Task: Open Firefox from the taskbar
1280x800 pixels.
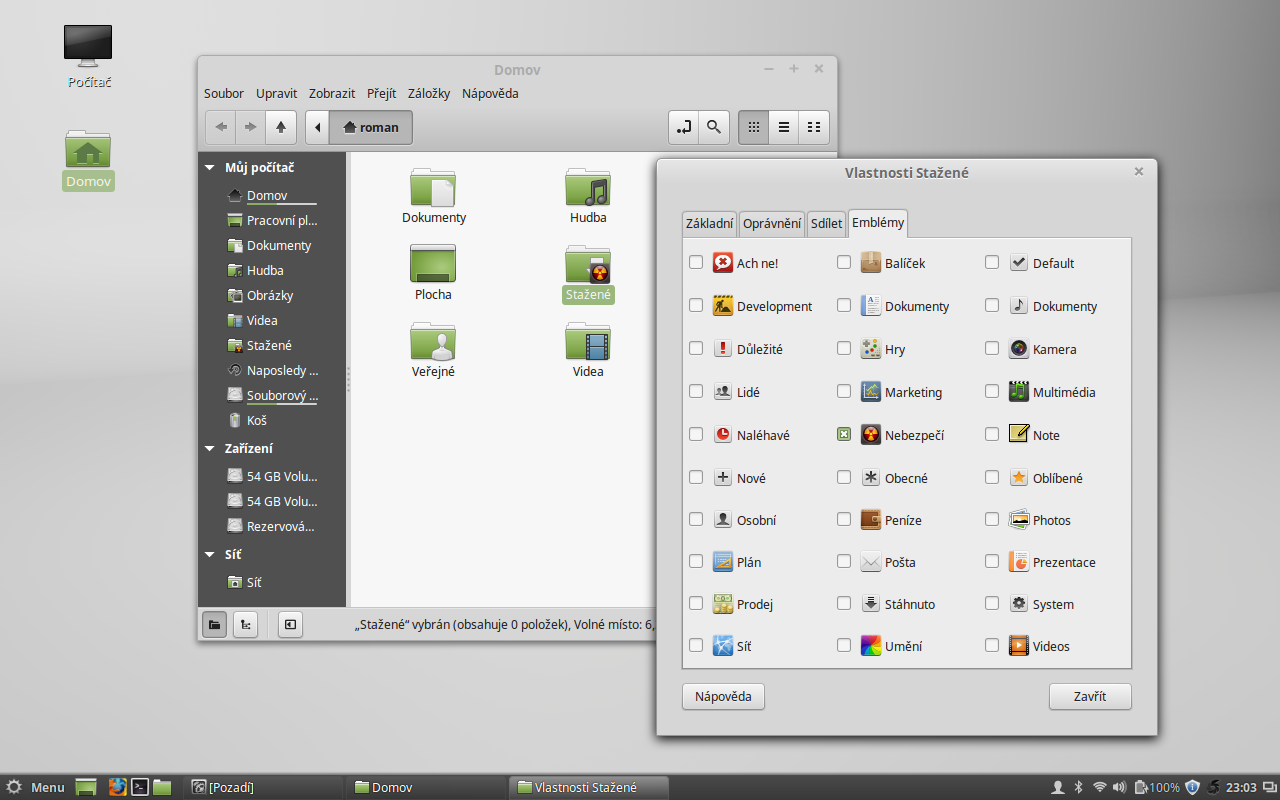Action: (x=119, y=787)
